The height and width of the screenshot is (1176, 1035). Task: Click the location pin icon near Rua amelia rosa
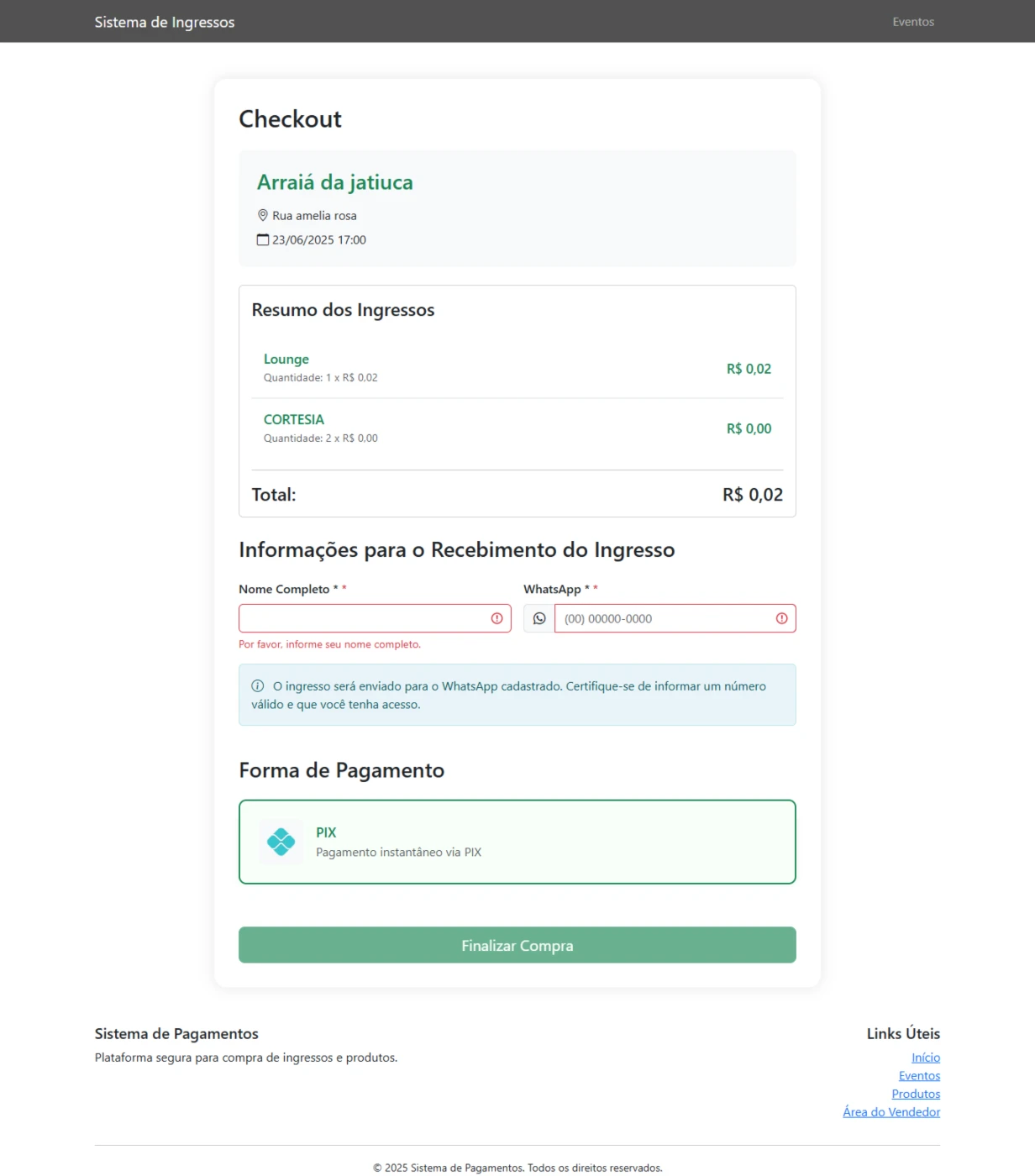coord(262,215)
